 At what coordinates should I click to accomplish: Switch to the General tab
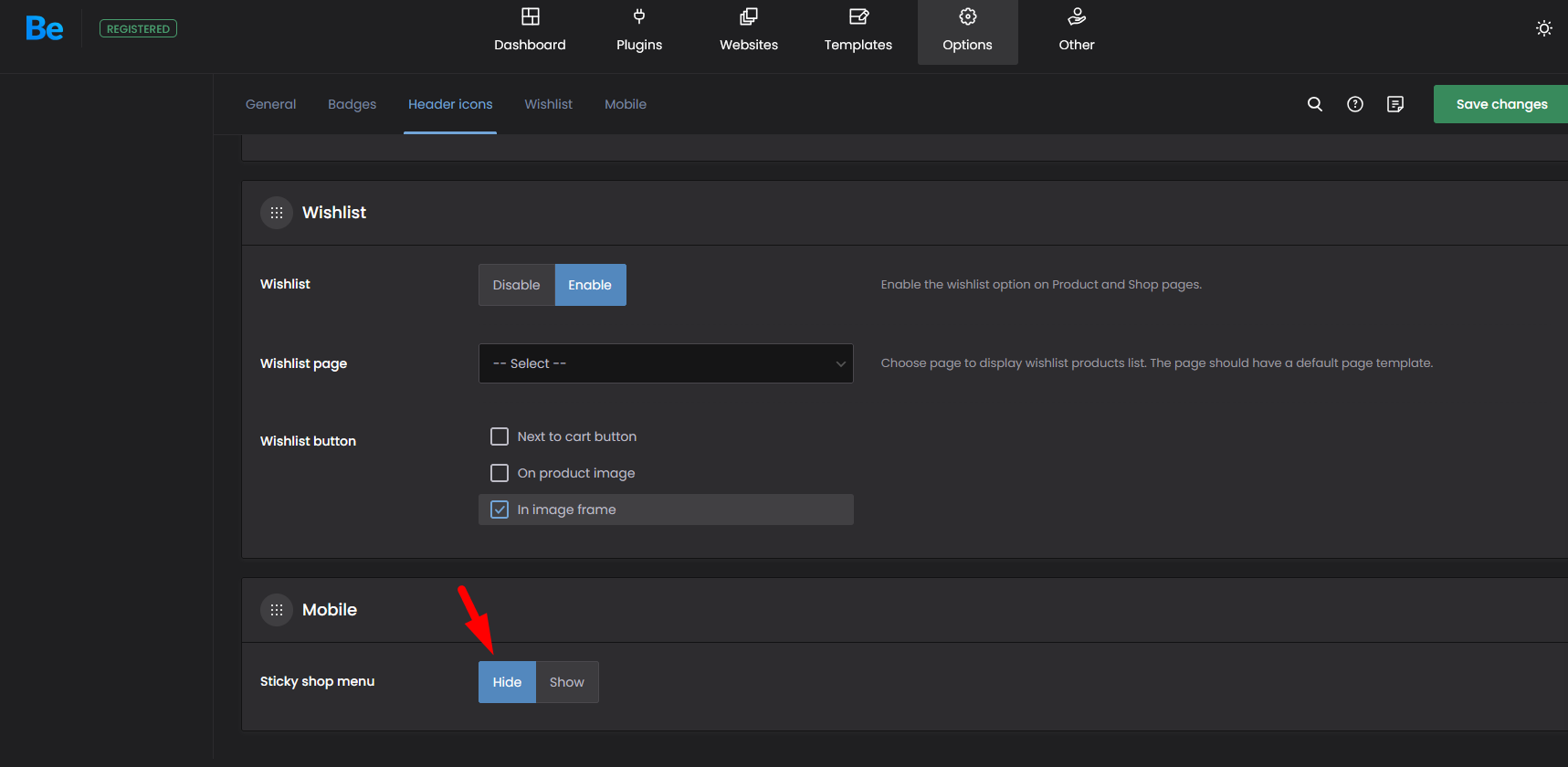pyautogui.click(x=271, y=104)
